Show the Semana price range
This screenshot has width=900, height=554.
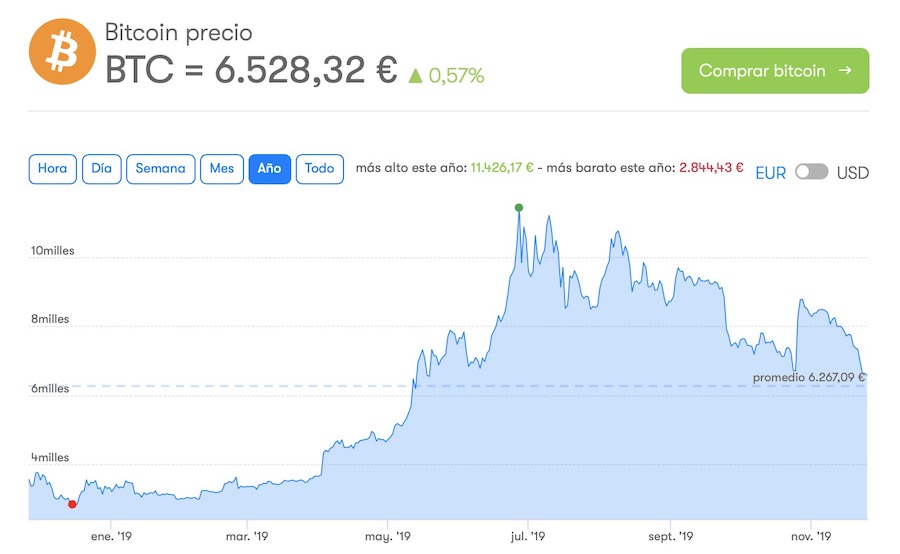coord(160,169)
